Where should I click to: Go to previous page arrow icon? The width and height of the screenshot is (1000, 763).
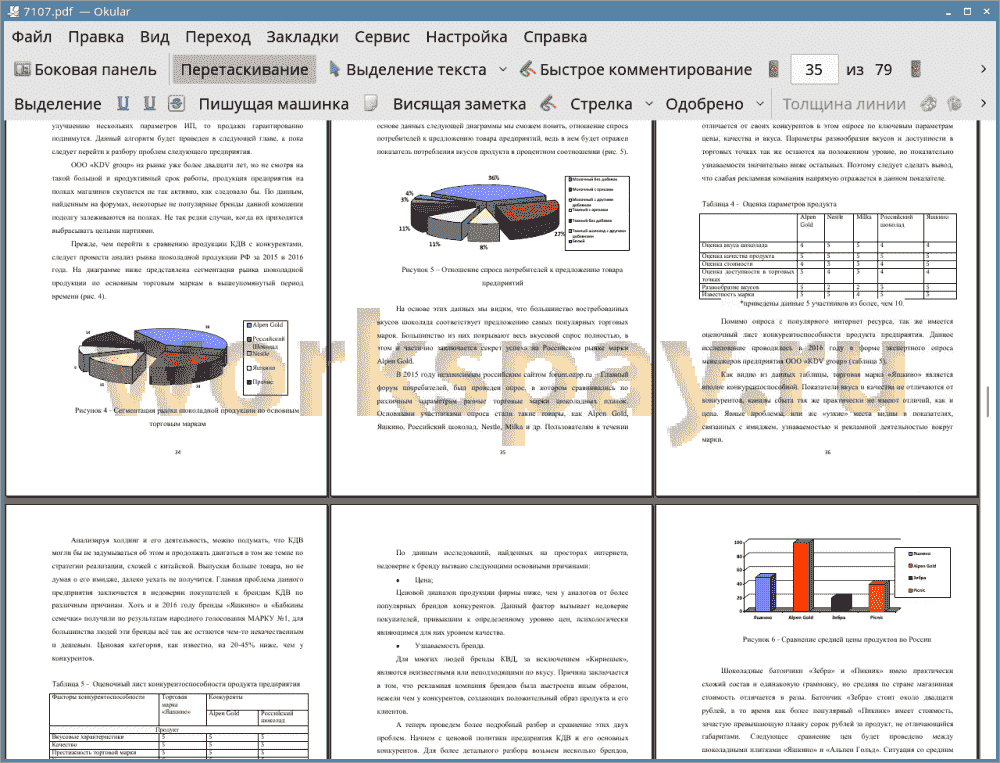pyautogui.click(x=774, y=69)
